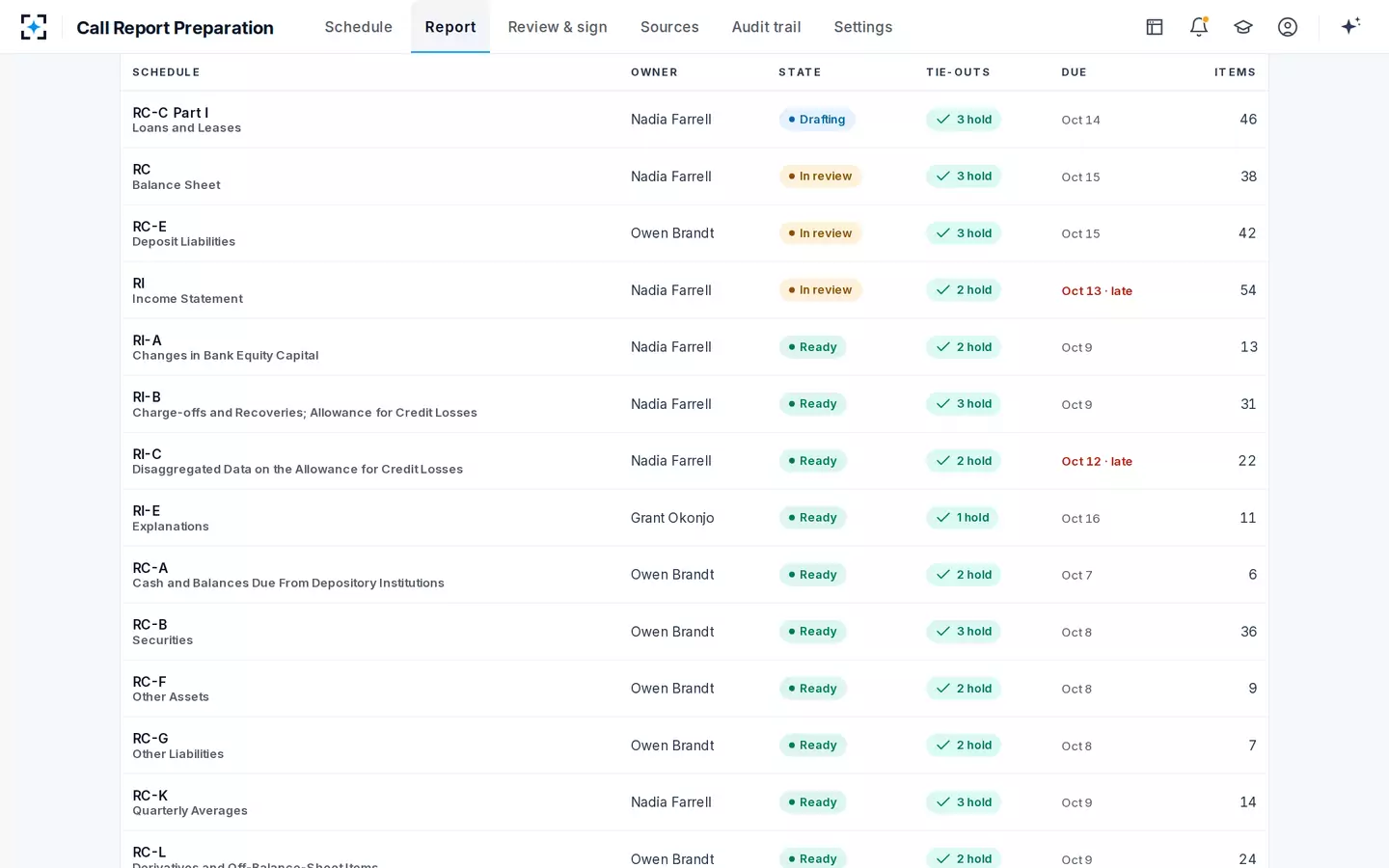Click the Oct 16 due date for RI-E

tap(1080, 519)
